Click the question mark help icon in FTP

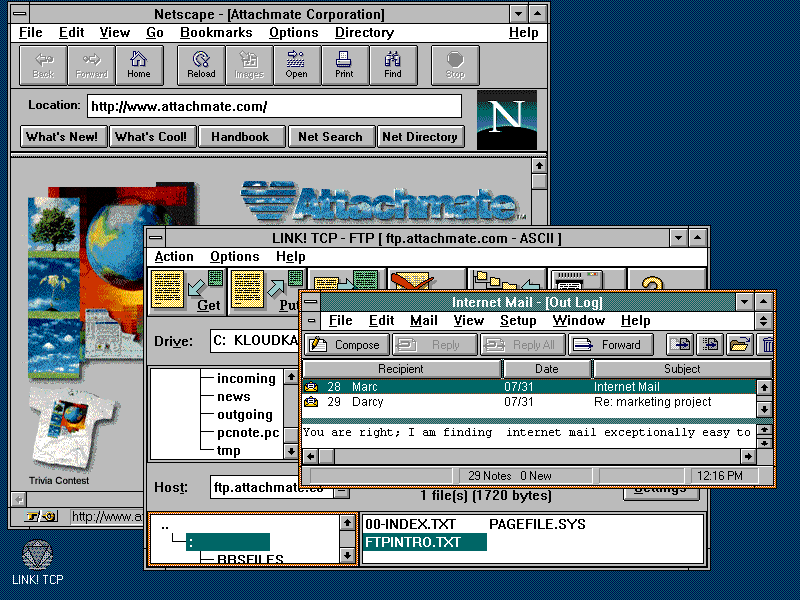click(667, 280)
